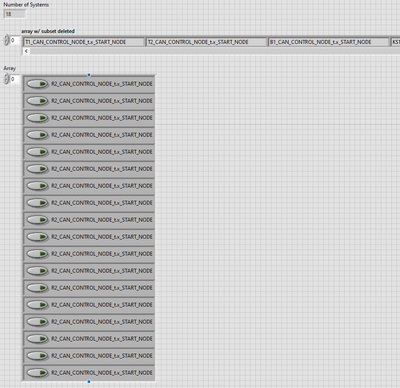
Task: Select the T1_CAN_CONTROL_NODE_tx_START_NODE string element
Action: [x=84, y=42]
